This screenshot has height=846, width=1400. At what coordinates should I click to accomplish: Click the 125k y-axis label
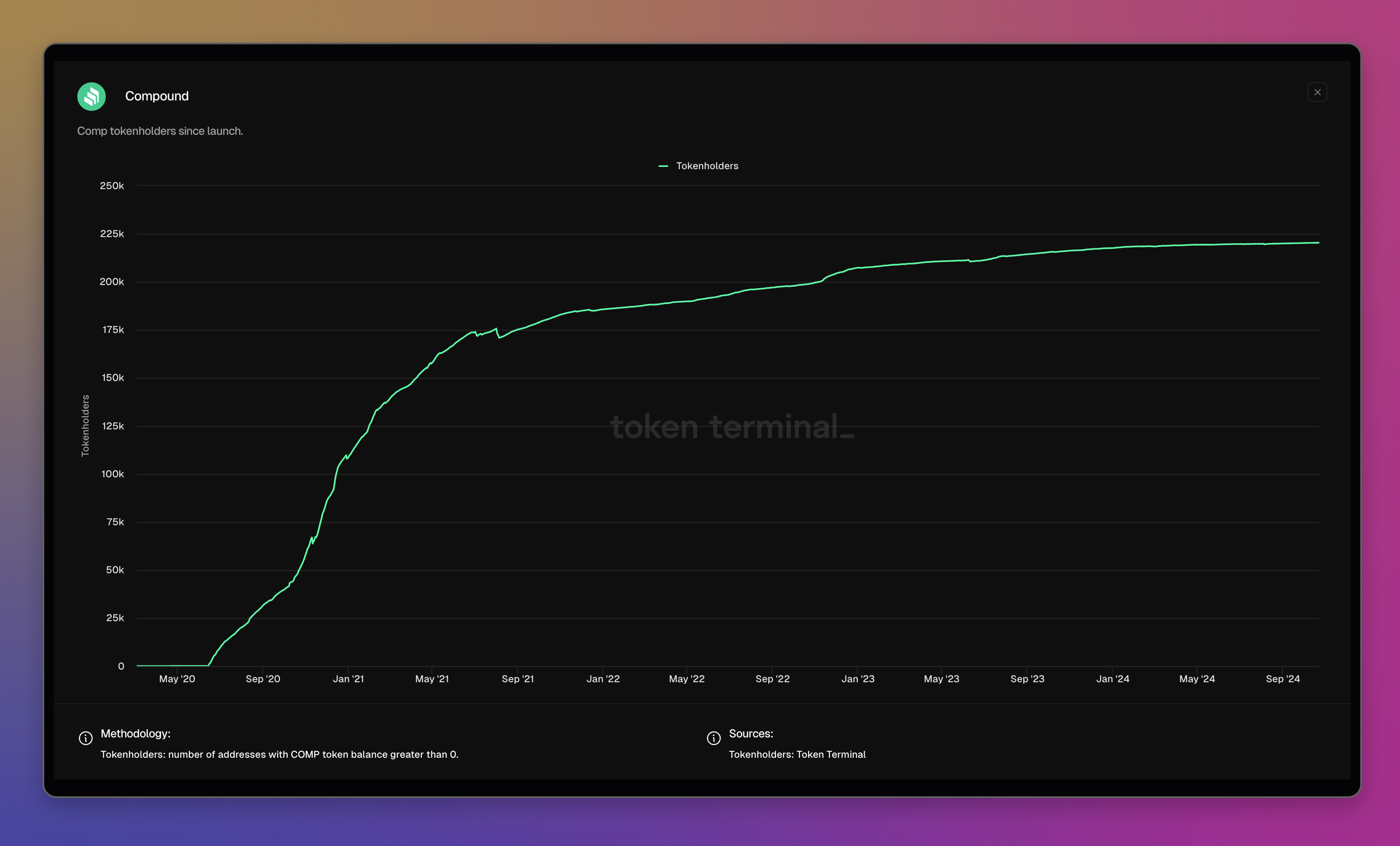tap(113, 427)
